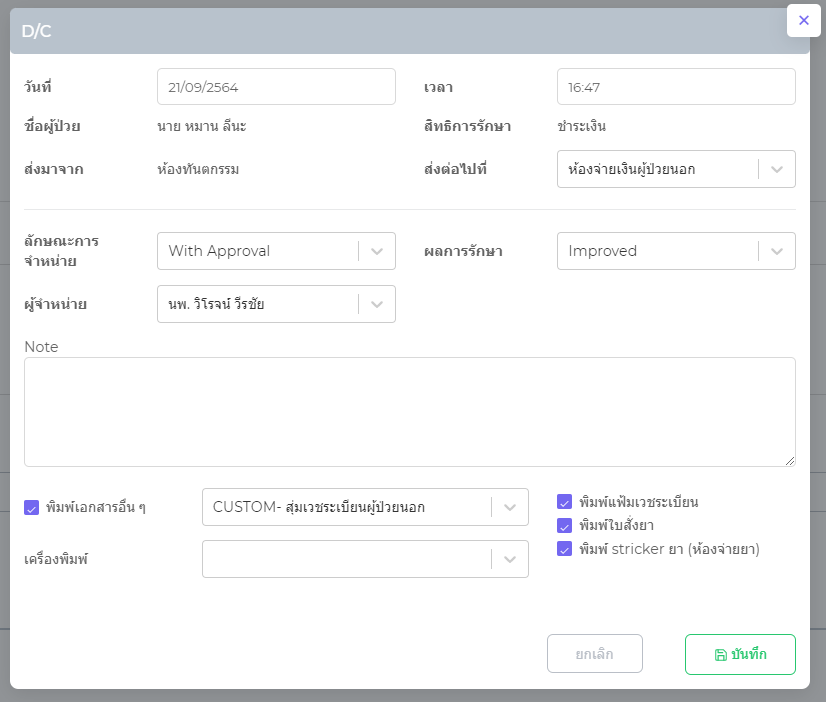Uncheck พิมพ์ stricker ยา checkbox
The height and width of the screenshot is (702, 826).
coord(565,549)
